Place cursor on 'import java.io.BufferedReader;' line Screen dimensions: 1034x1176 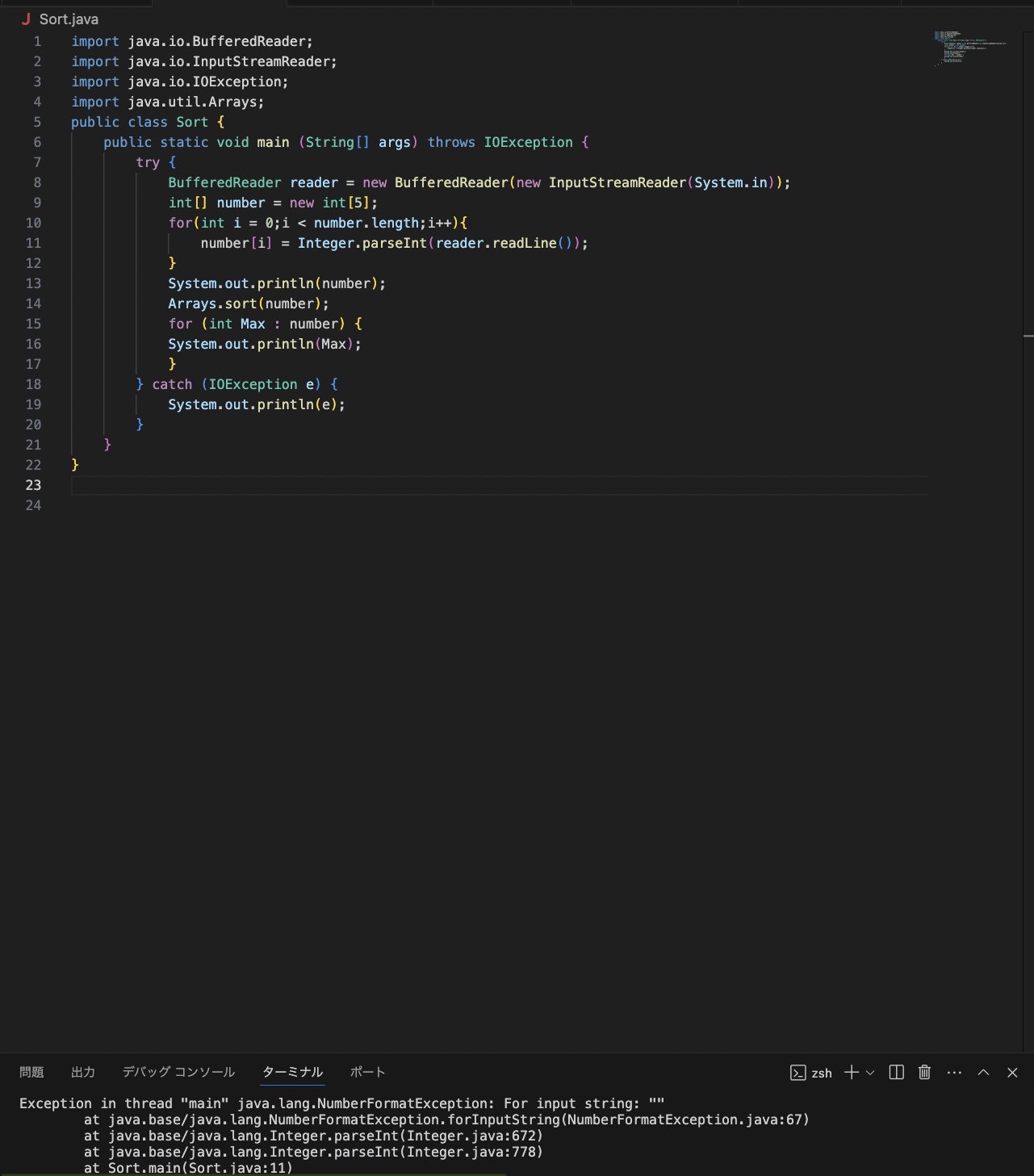(192, 41)
